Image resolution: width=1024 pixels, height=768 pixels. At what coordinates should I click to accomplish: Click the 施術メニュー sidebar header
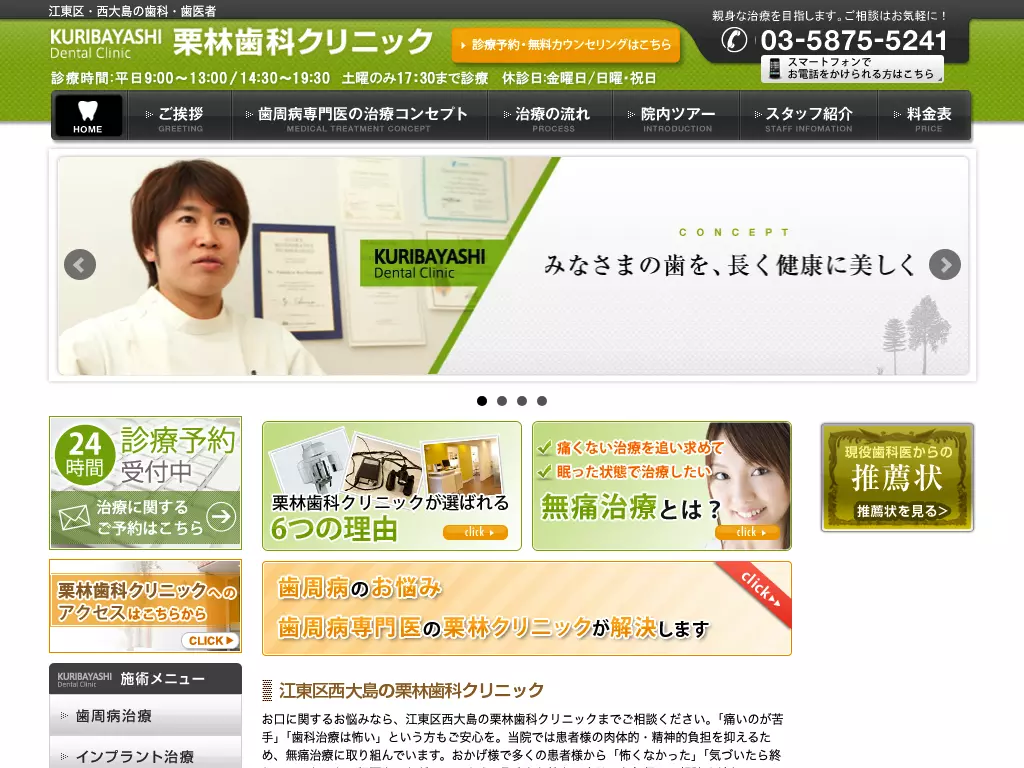[146, 679]
